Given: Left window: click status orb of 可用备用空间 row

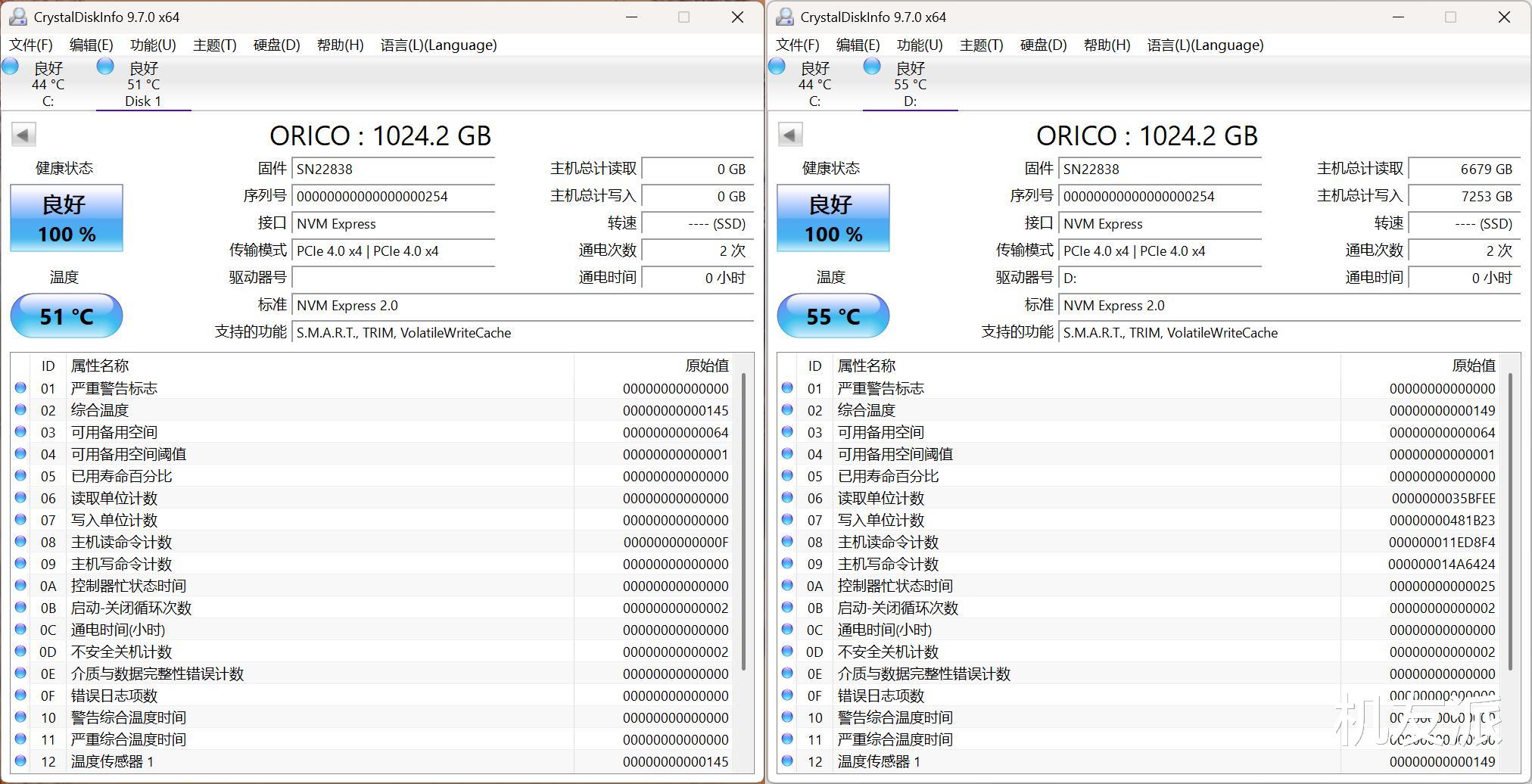Looking at the screenshot, I should [20, 432].
